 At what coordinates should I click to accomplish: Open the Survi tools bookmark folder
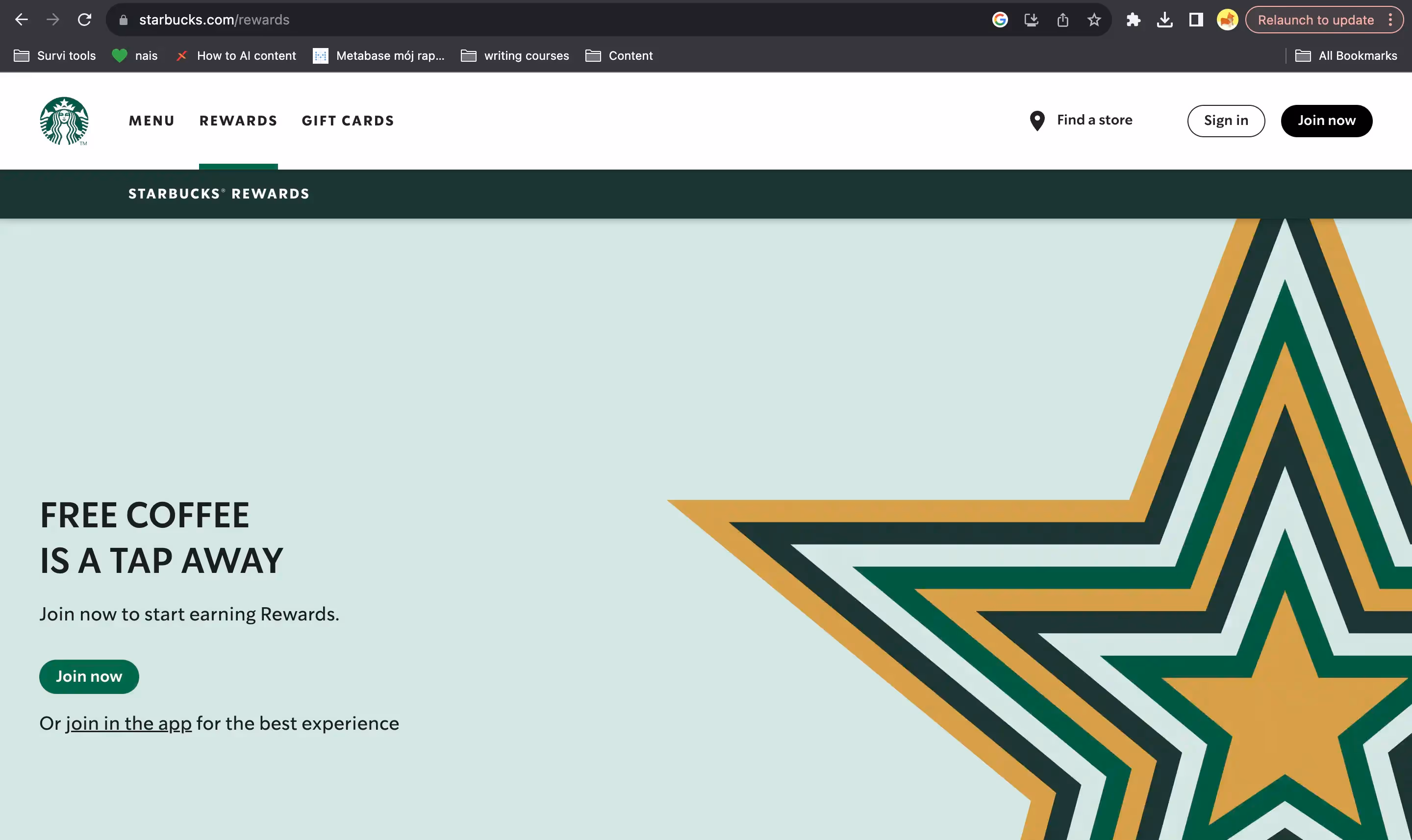coord(55,55)
